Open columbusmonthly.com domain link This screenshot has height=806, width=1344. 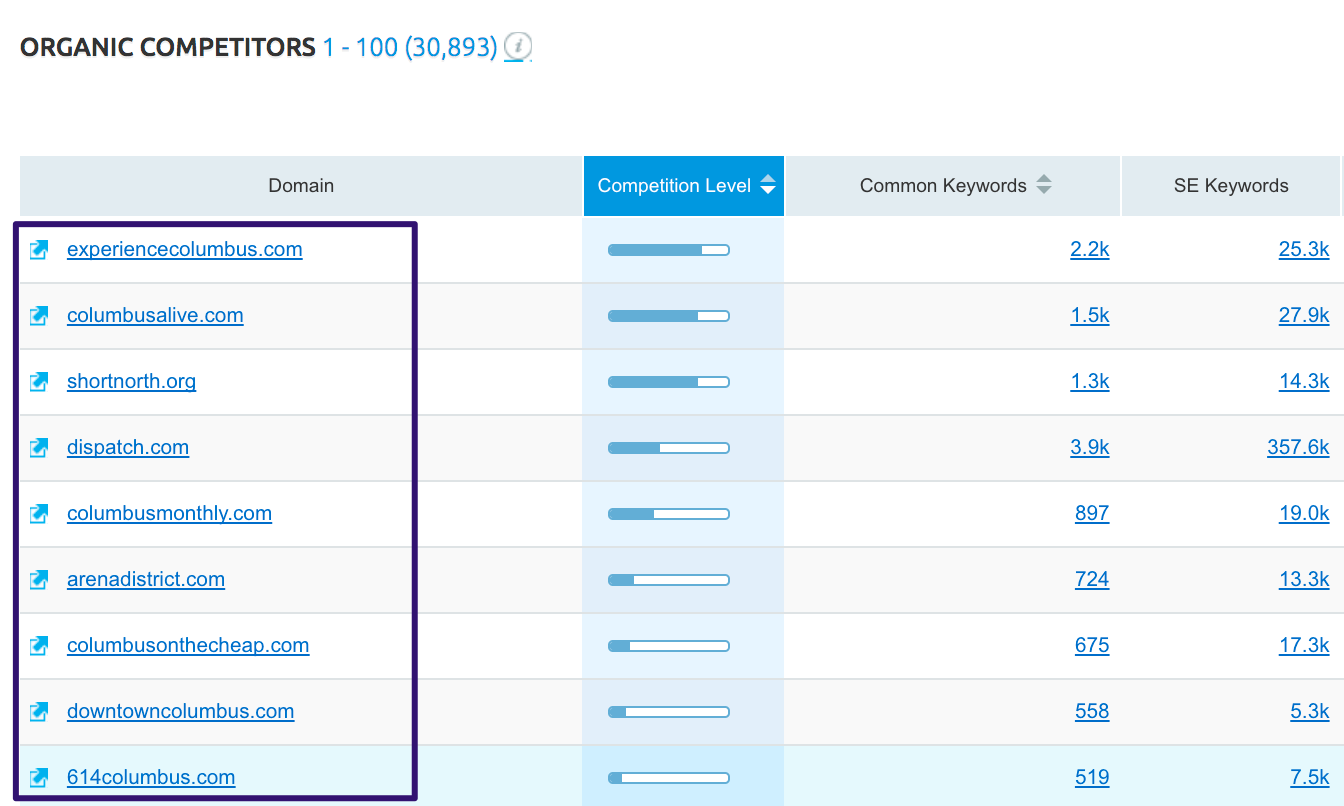coord(169,513)
